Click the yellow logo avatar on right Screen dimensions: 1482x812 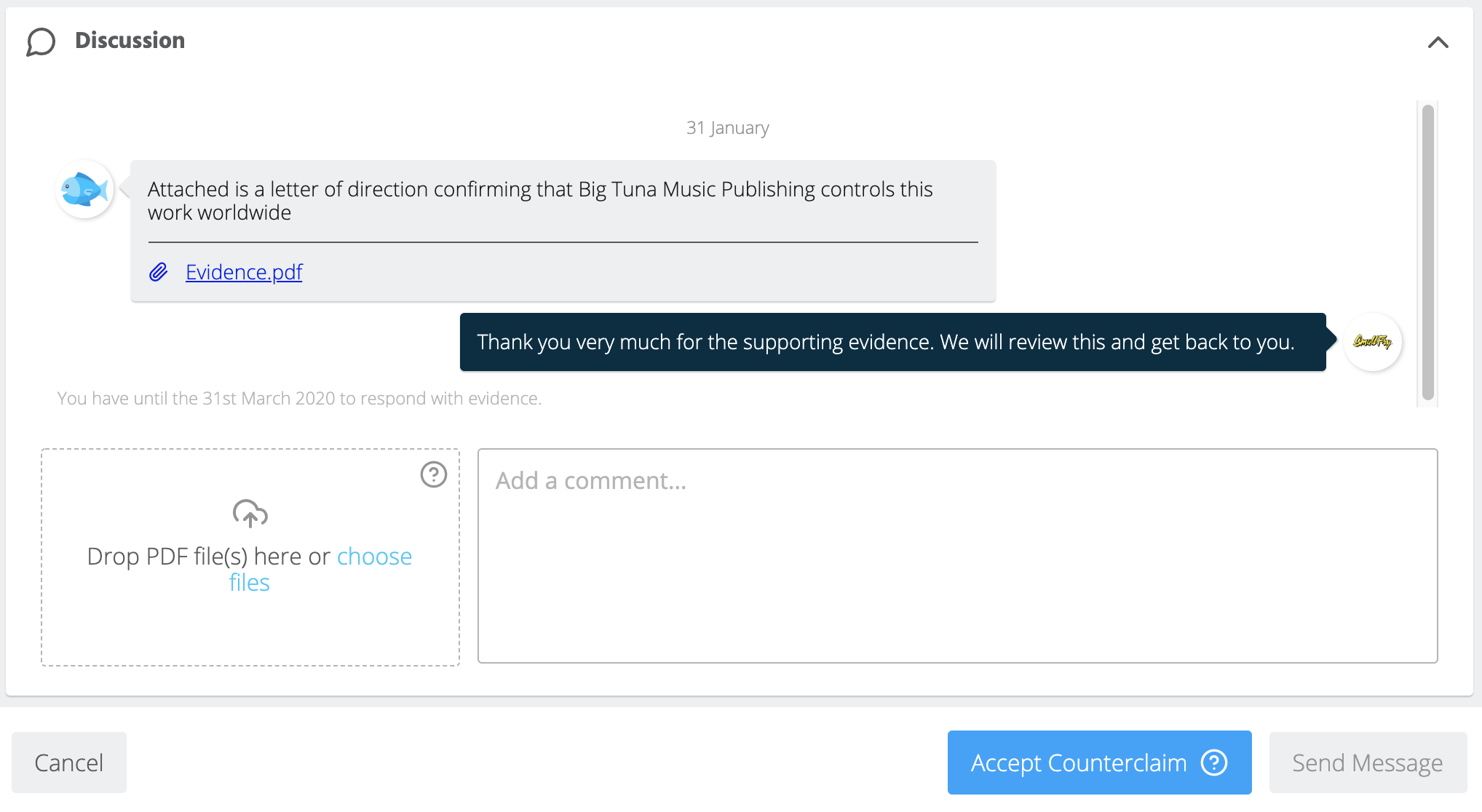click(x=1372, y=342)
